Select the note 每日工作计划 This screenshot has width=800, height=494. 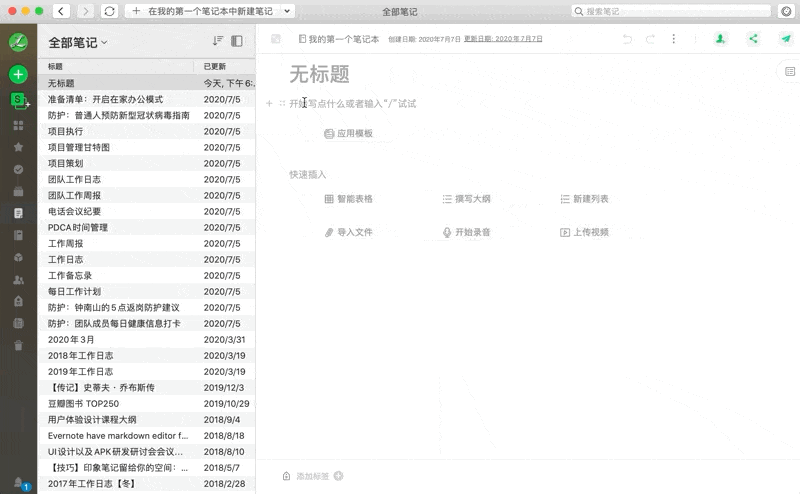[146, 291]
